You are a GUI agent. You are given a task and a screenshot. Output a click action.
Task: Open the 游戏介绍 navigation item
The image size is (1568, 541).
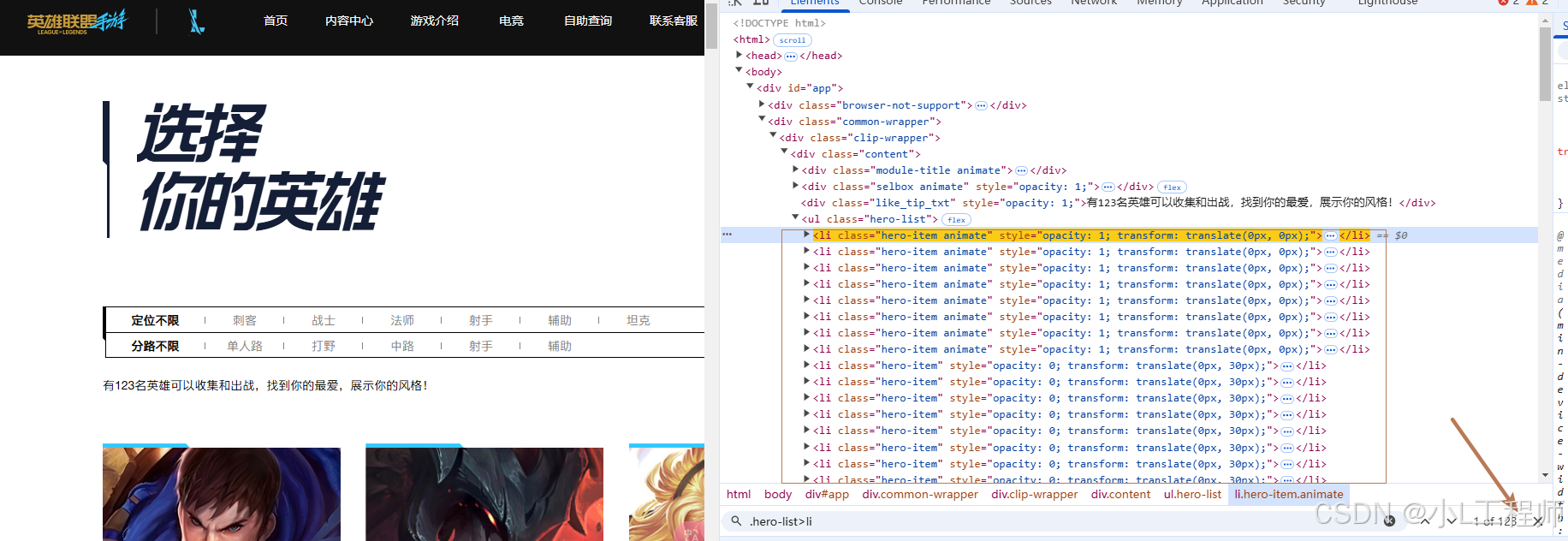(x=435, y=21)
